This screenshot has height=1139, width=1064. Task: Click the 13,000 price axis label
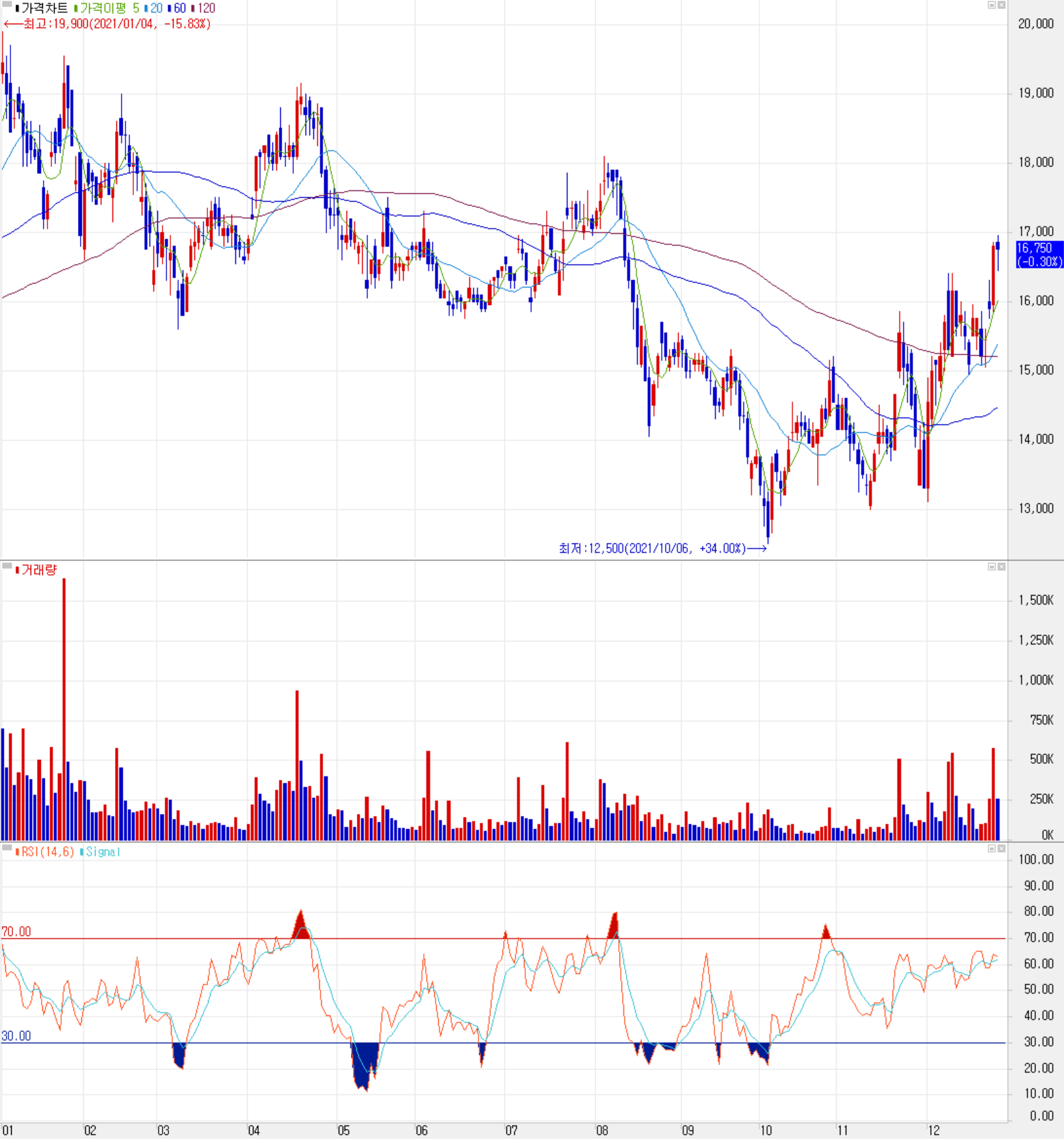pos(1035,508)
